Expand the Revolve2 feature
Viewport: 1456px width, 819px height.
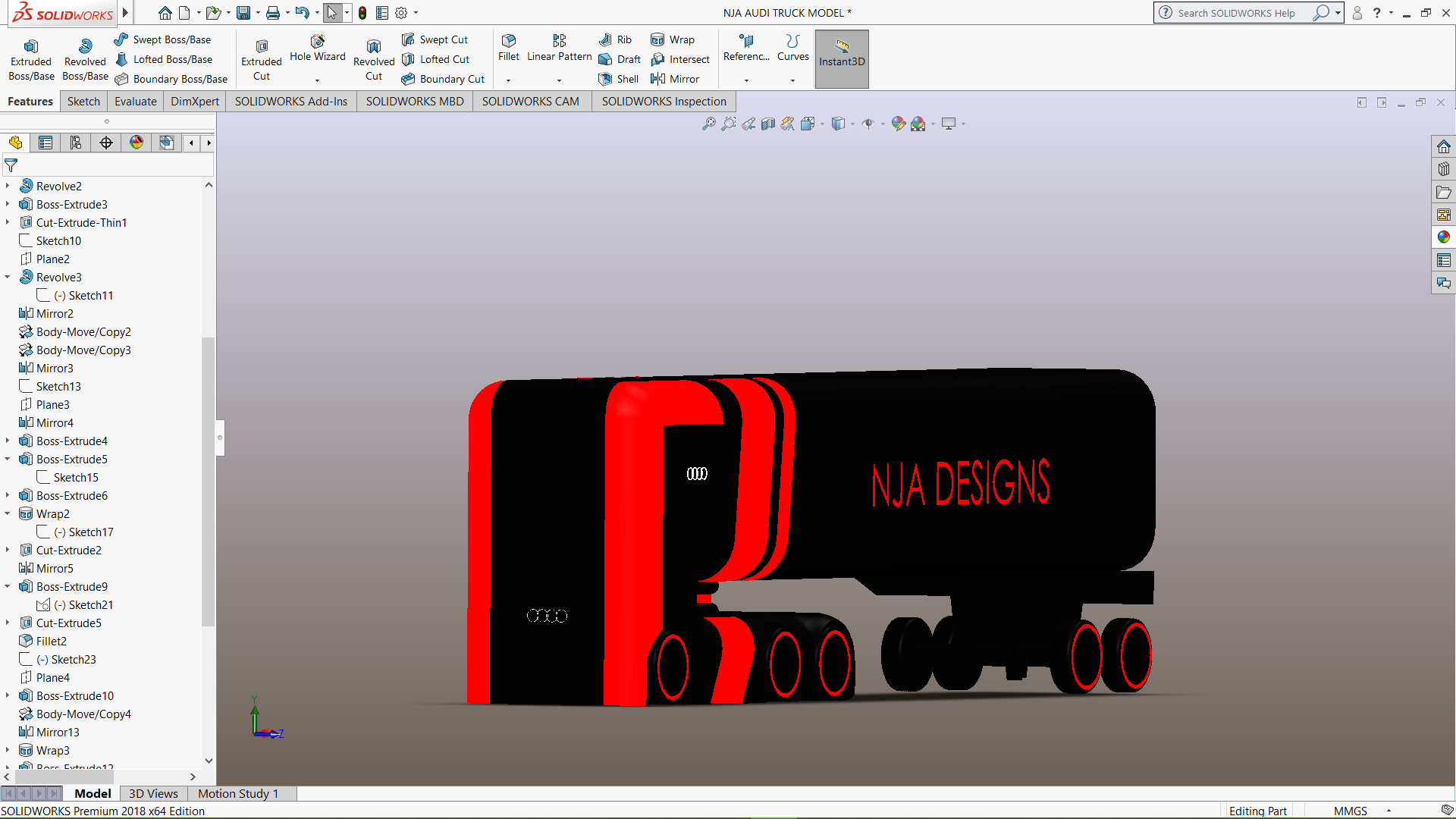click(x=8, y=186)
